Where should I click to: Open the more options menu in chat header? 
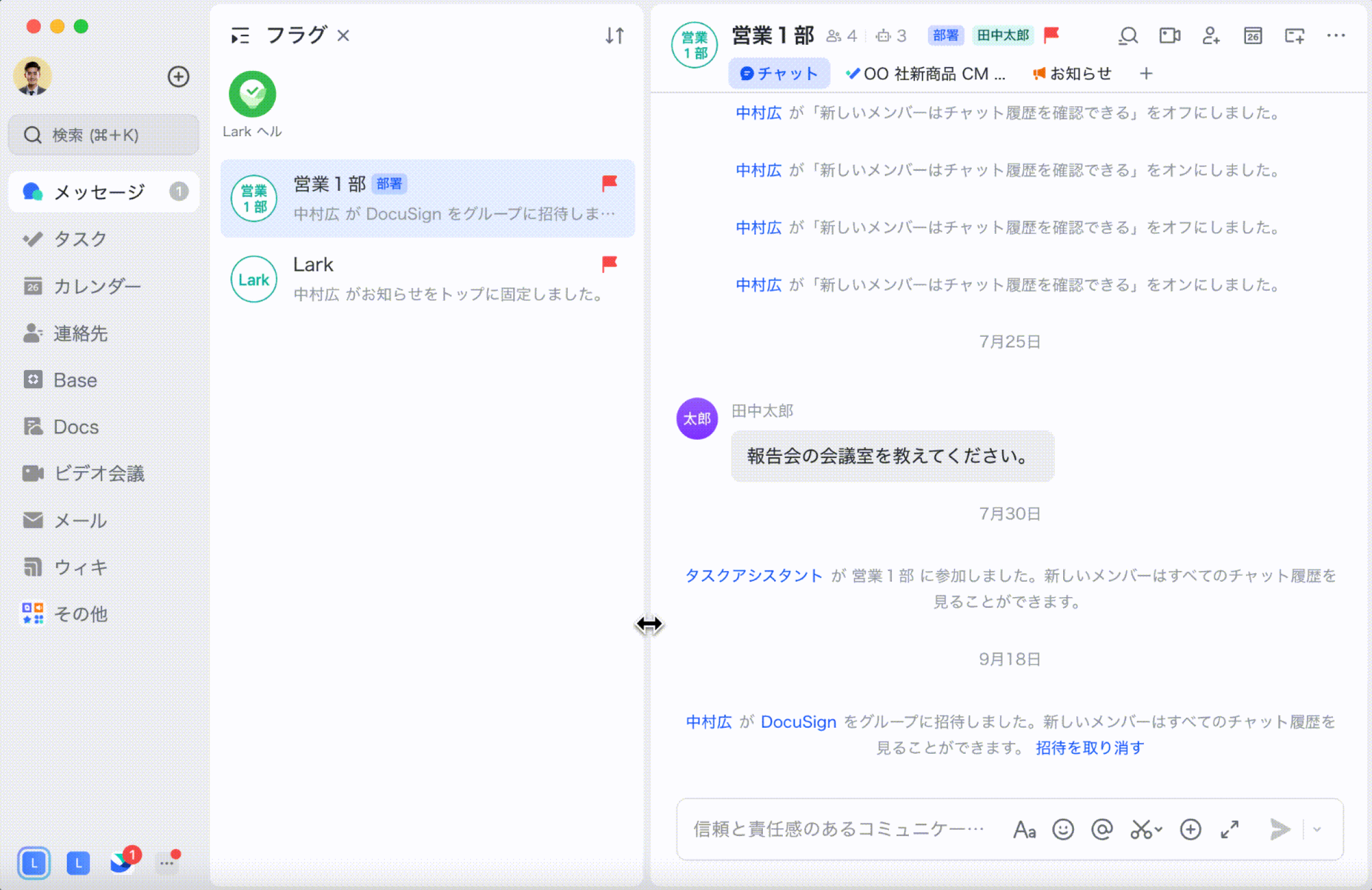[1336, 36]
